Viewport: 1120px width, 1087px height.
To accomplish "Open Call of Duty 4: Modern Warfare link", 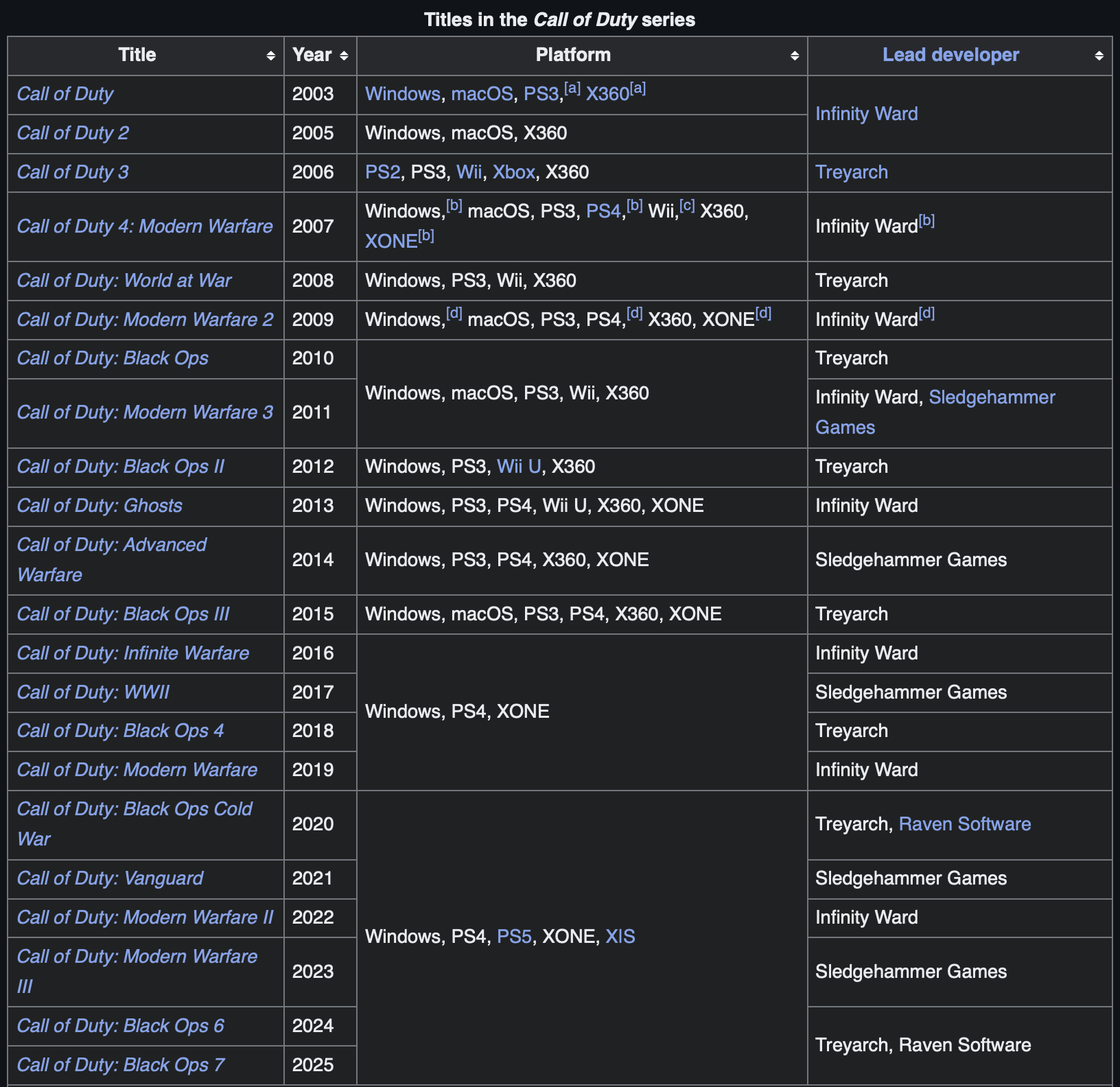I will coord(145,226).
